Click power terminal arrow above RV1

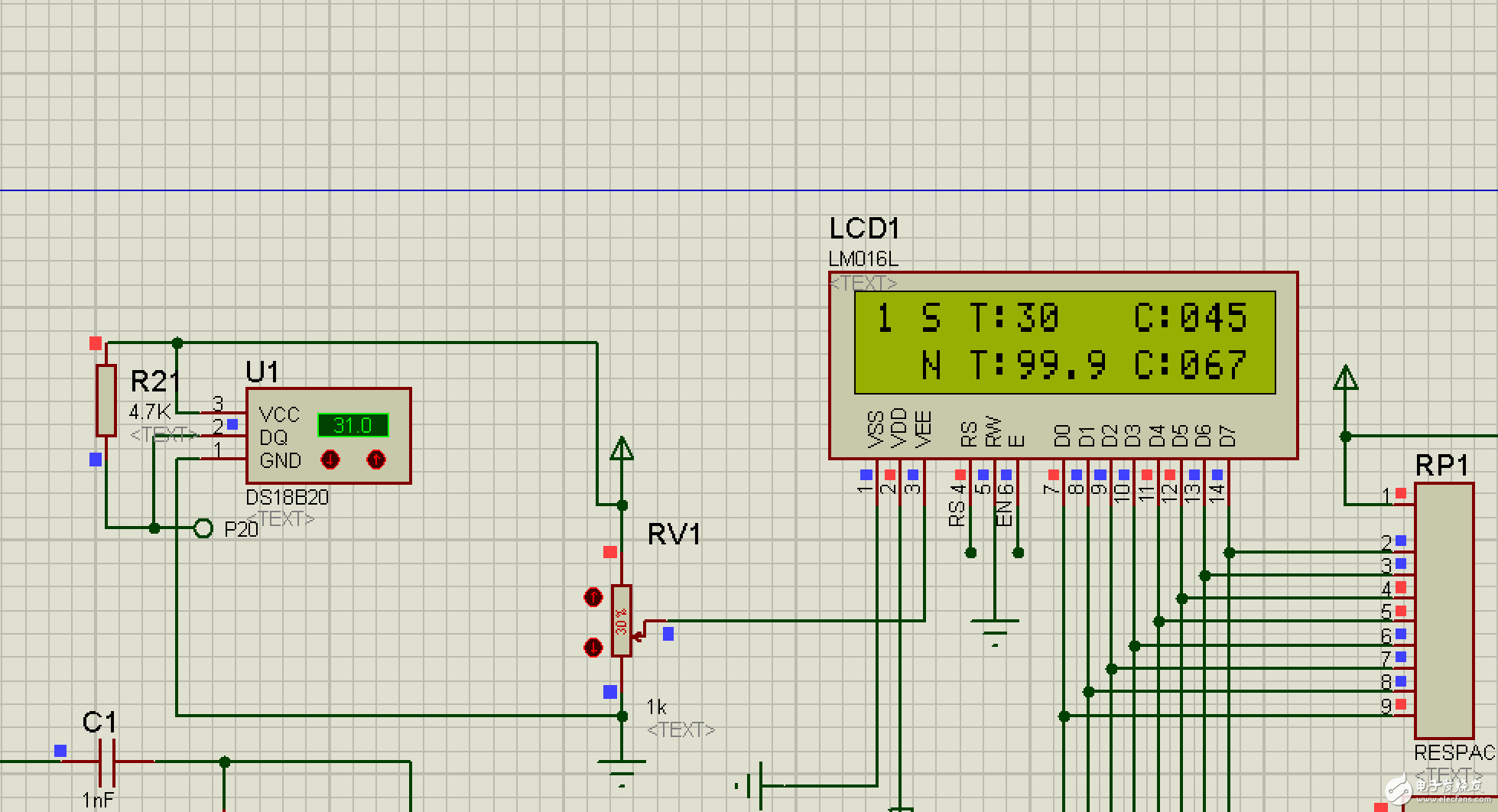pyautogui.click(x=622, y=448)
